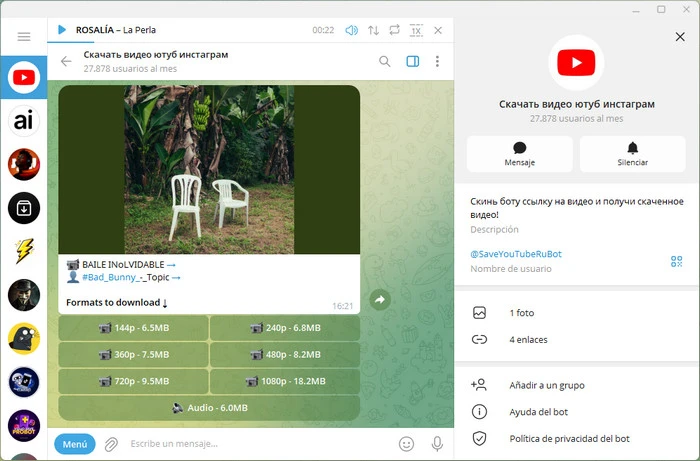Change playback order with the arrows icon
This screenshot has width=700, height=461.
pyautogui.click(x=373, y=30)
